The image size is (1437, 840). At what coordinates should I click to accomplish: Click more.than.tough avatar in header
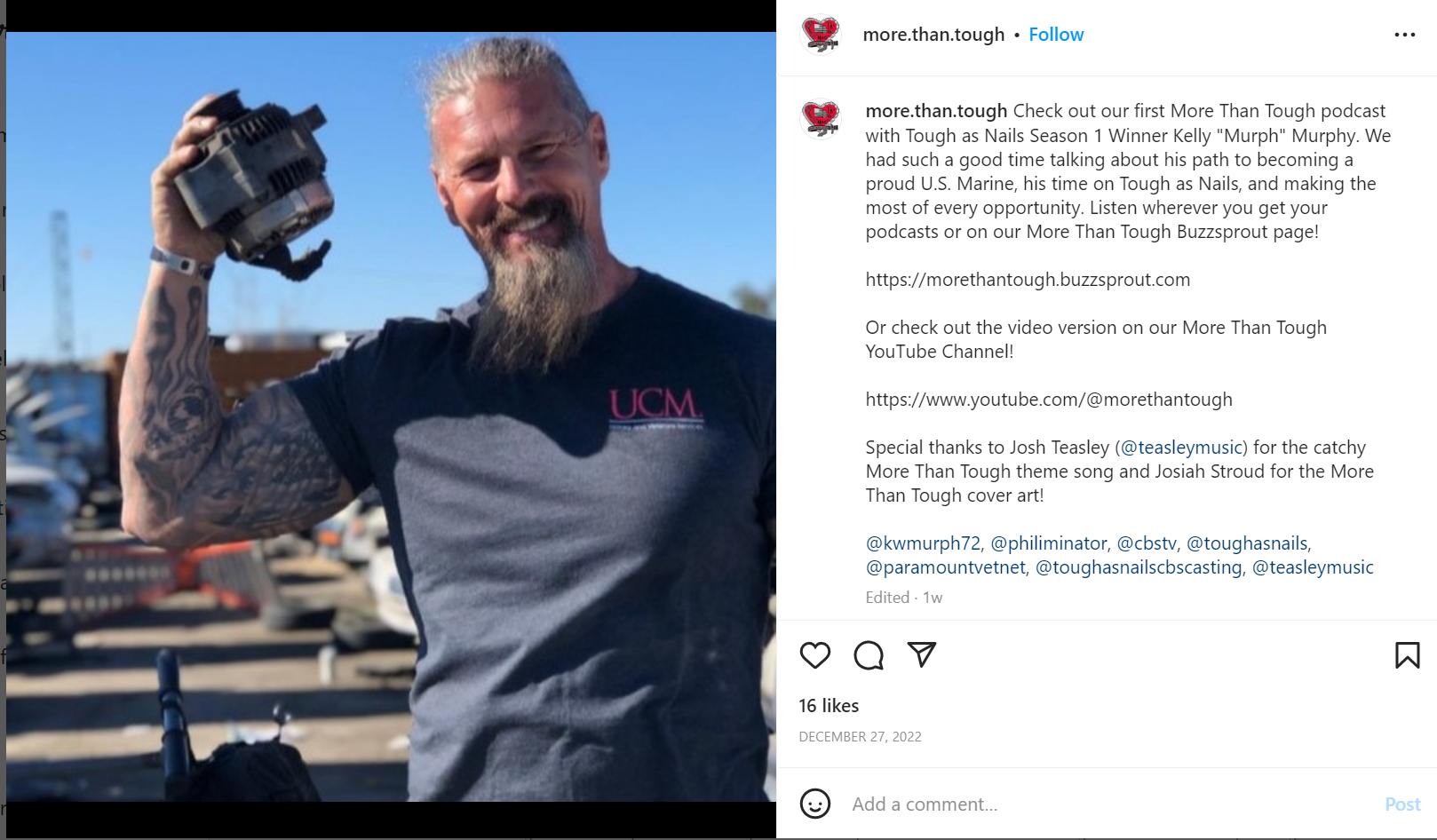coord(821,35)
